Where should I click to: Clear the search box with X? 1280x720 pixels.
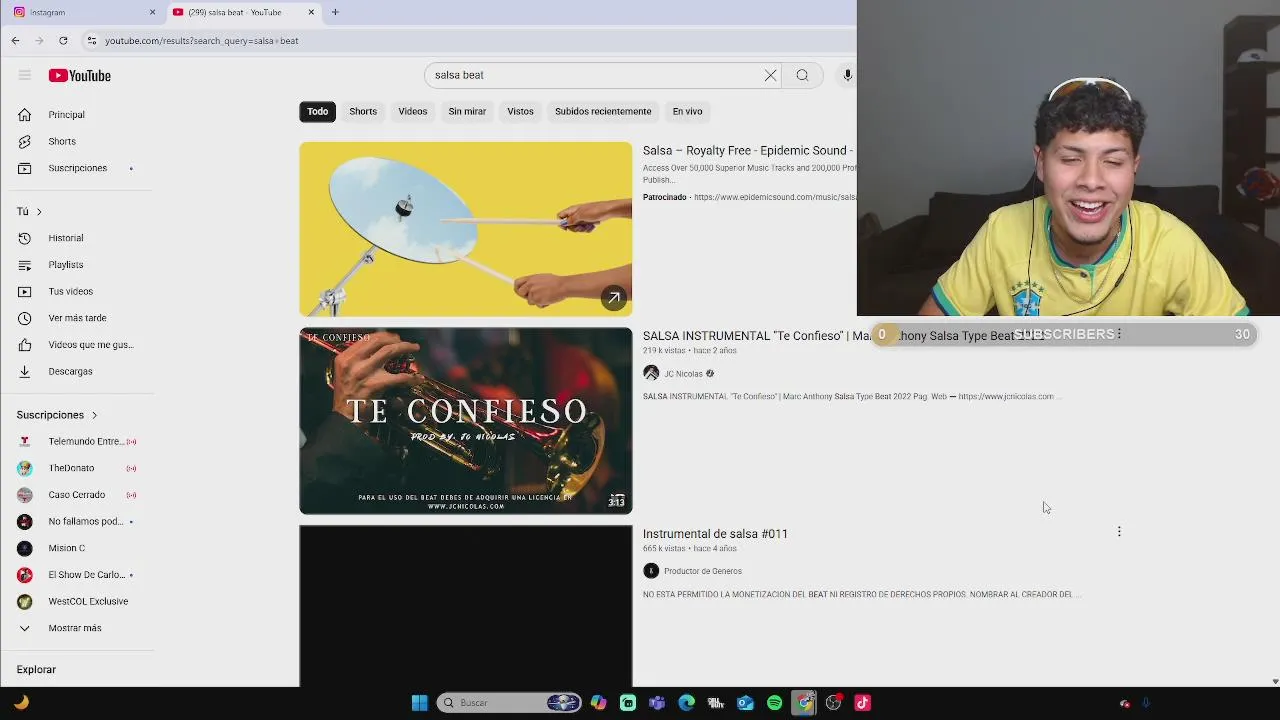[771, 75]
